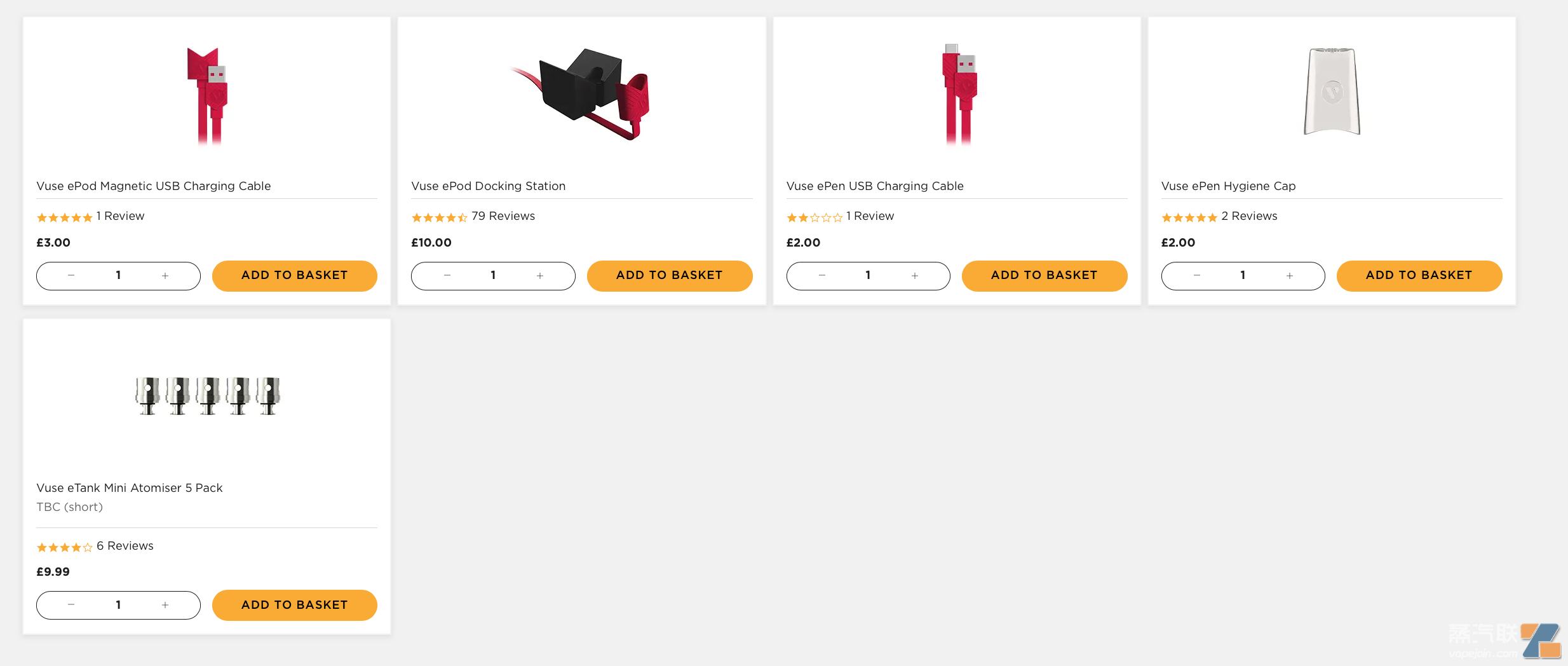Decrease quantity for ePod Magnetic USB Charging Cable
The height and width of the screenshot is (666, 1568).
tap(71, 276)
